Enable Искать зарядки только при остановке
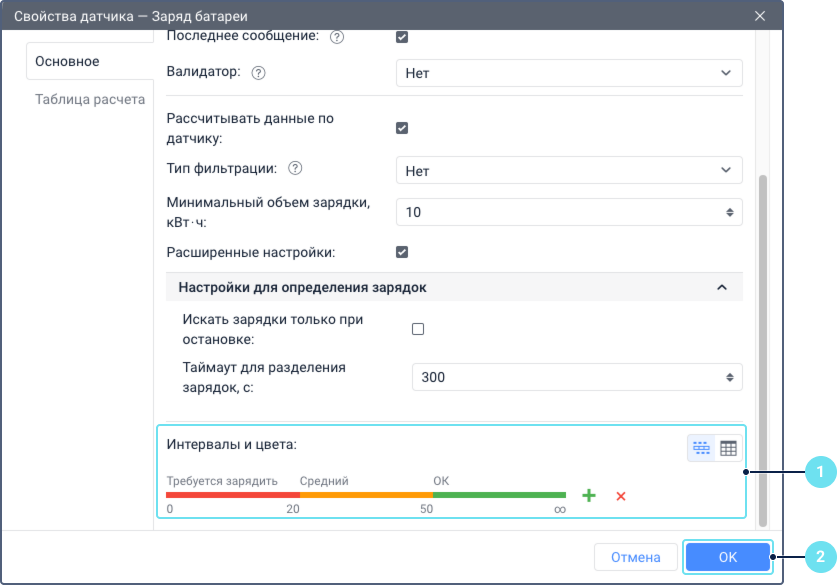 pyautogui.click(x=418, y=329)
